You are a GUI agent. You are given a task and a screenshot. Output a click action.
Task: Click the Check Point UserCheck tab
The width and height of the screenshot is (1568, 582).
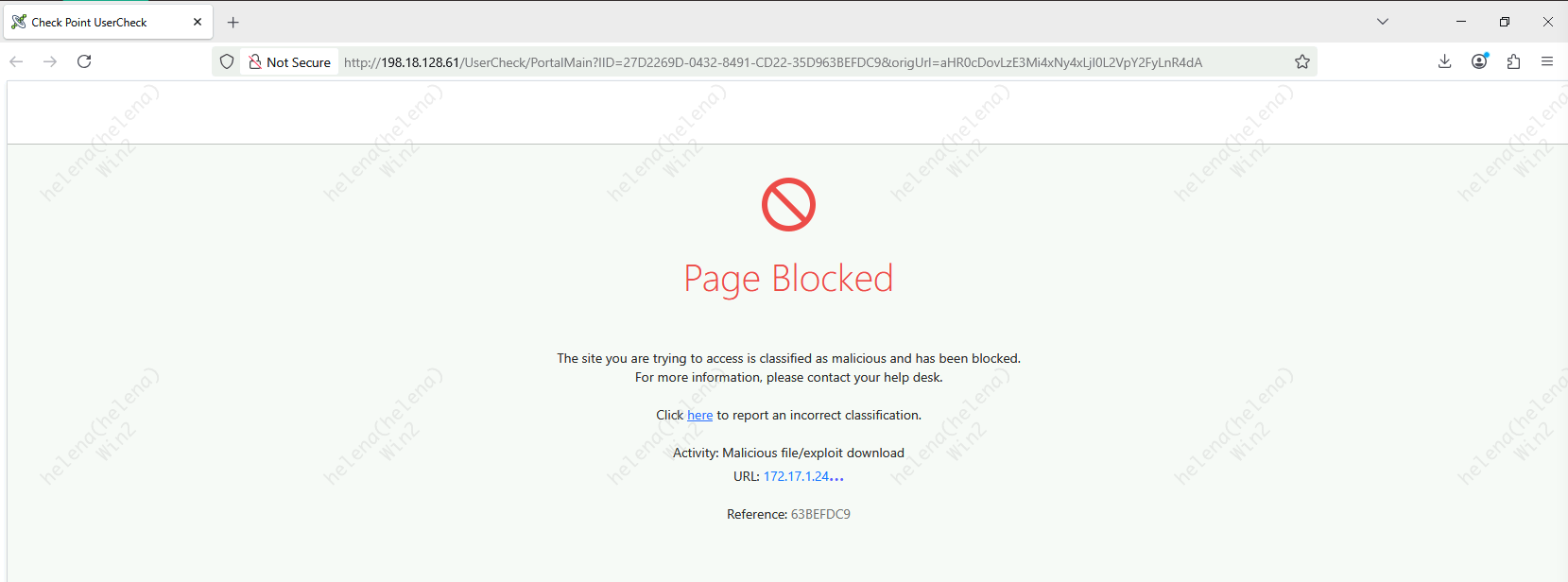pos(90,22)
